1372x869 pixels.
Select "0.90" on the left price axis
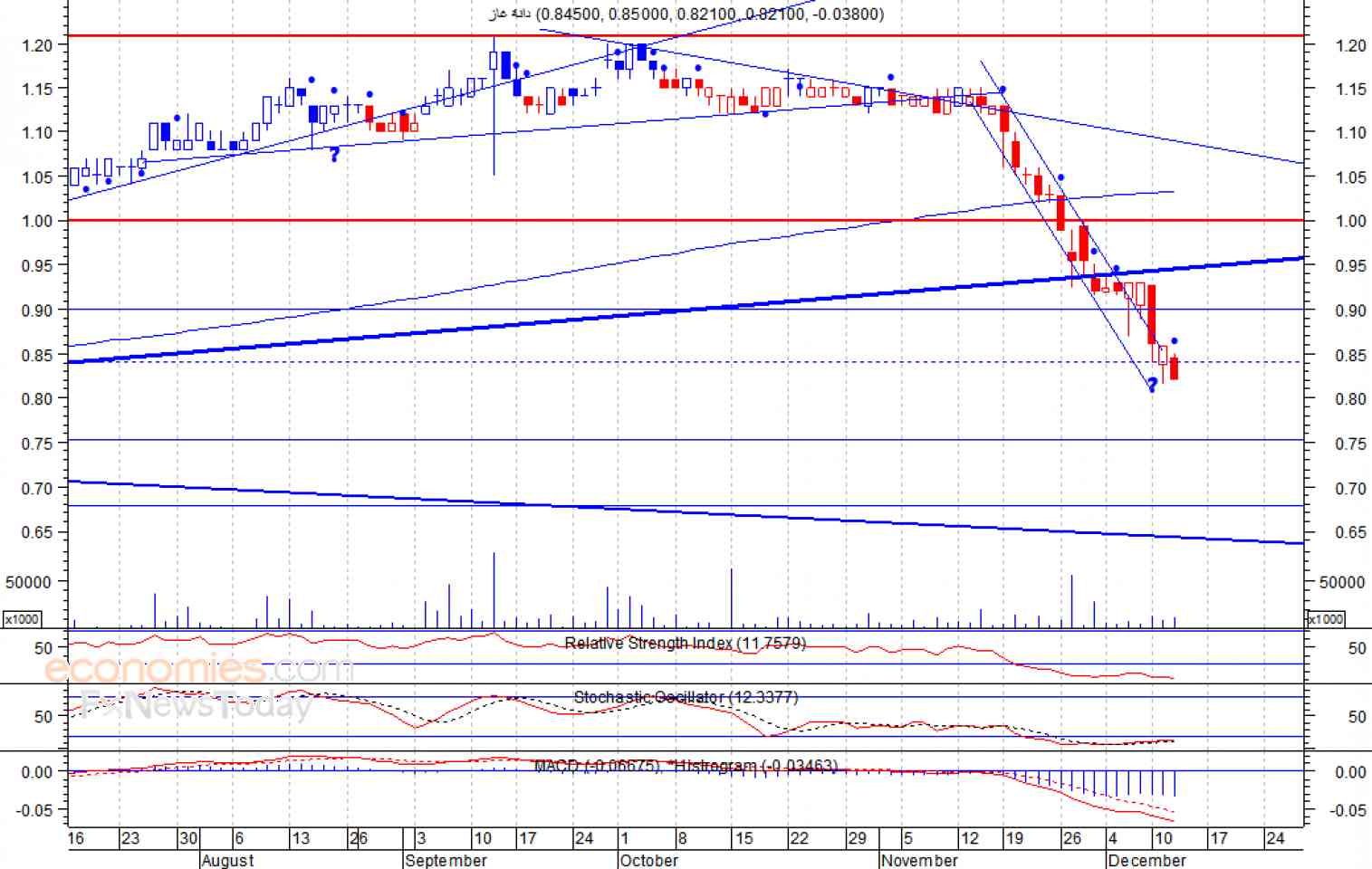point(38,310)
